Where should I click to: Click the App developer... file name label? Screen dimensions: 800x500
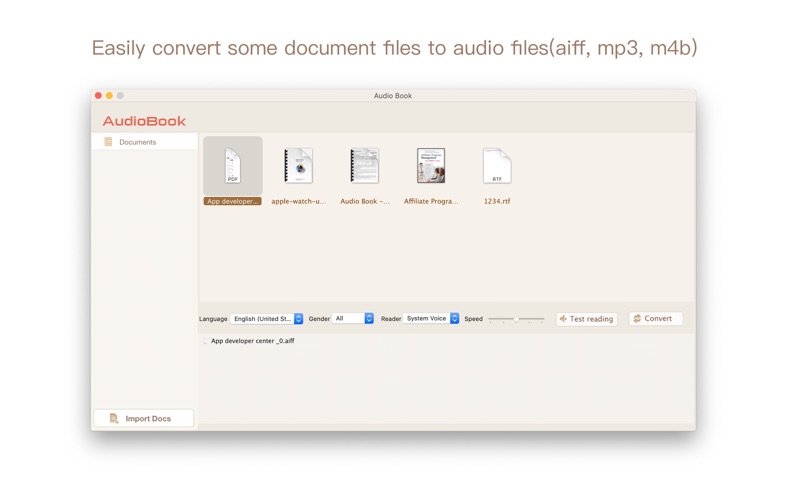tap(233, 201)
